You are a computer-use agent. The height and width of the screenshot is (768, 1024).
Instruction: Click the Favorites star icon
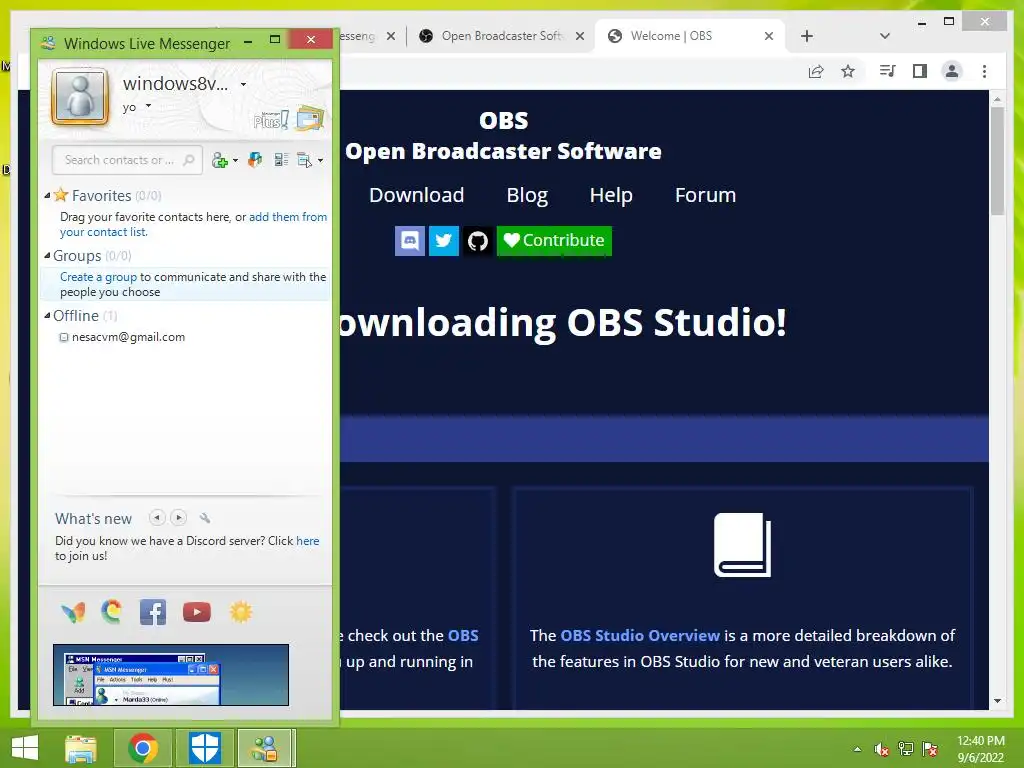(x=61, y=195)
